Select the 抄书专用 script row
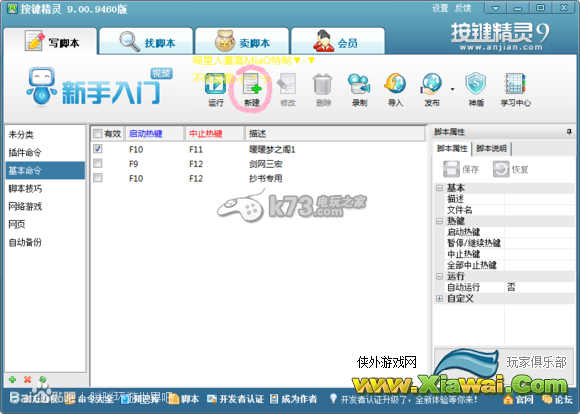 tap(258, 178)
